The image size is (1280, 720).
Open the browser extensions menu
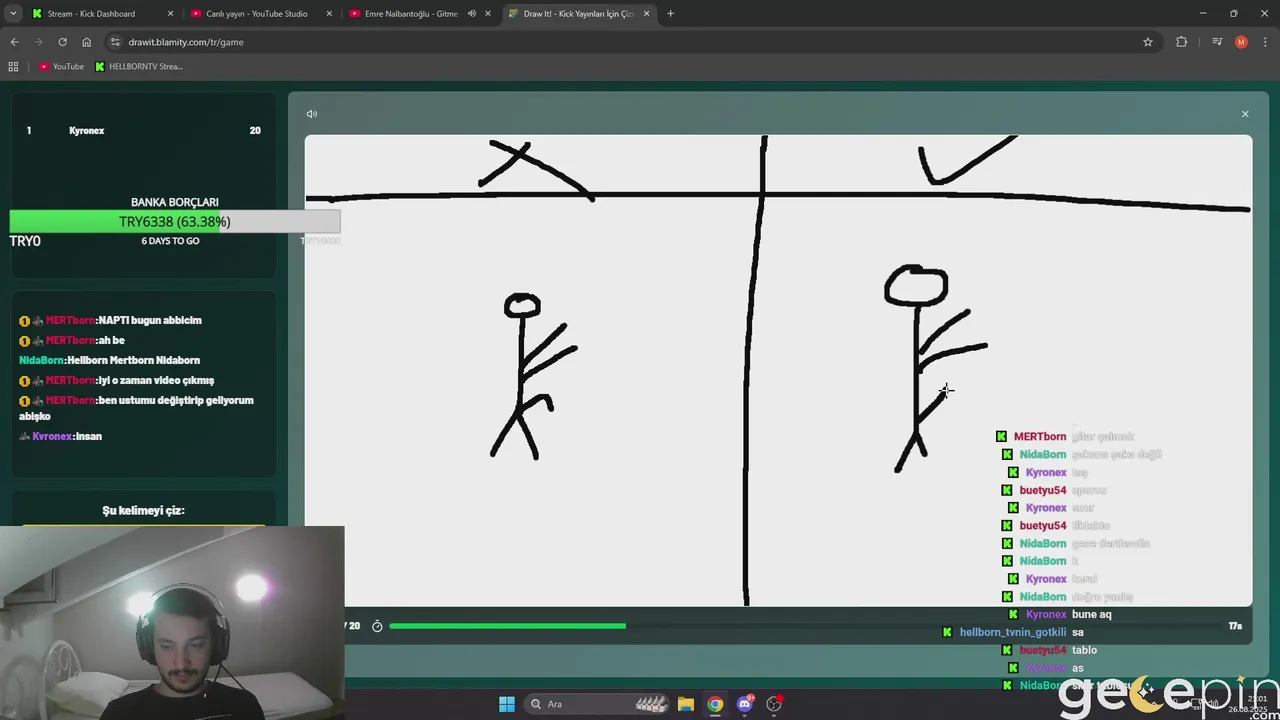(1182, 42)
